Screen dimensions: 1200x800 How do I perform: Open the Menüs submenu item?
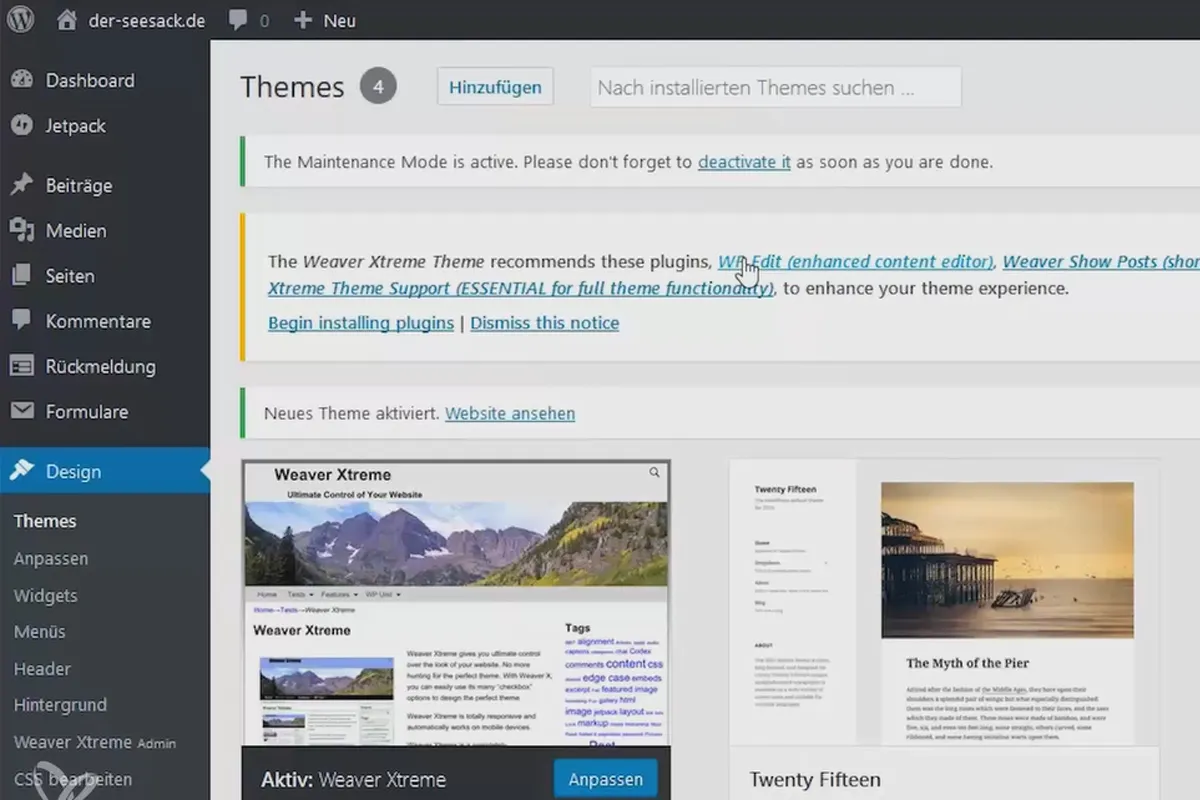tap(39, 631)
